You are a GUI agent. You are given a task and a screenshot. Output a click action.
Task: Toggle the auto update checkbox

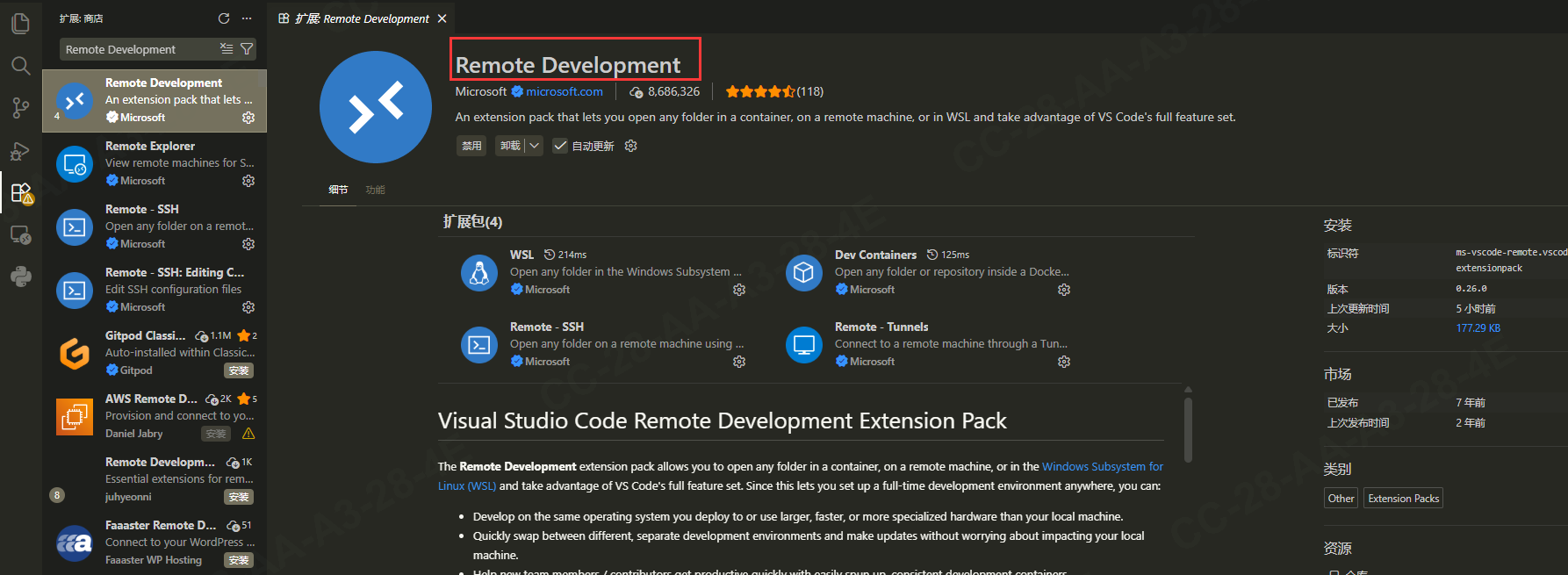pyautogui.click(x=560, y=146)
